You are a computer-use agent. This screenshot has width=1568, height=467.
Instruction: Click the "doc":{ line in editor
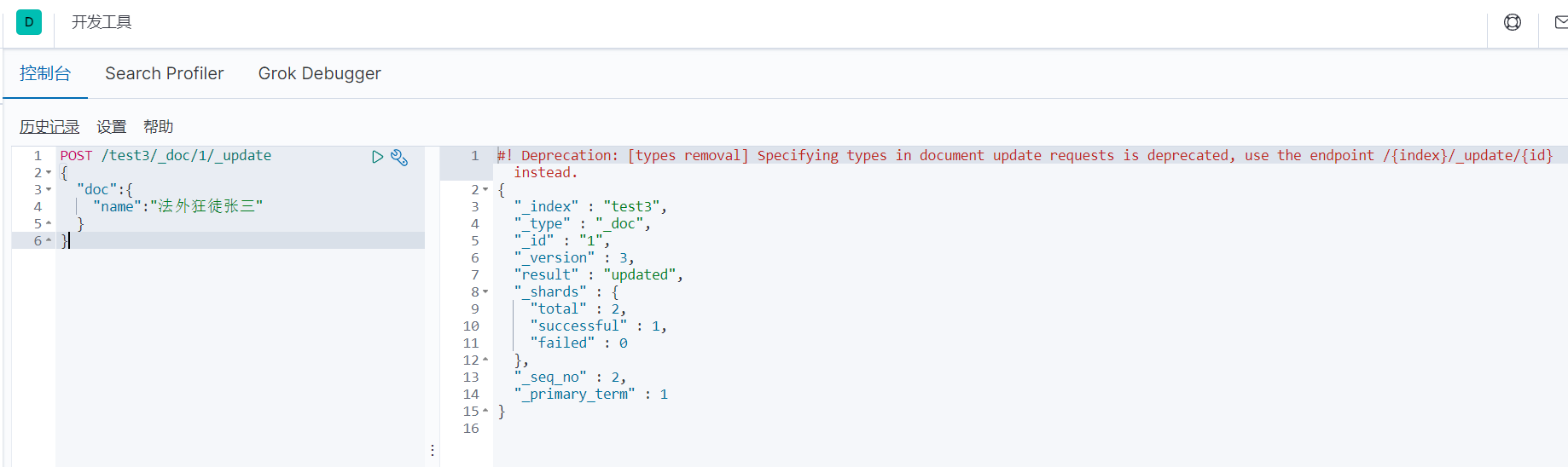point(104,189)
